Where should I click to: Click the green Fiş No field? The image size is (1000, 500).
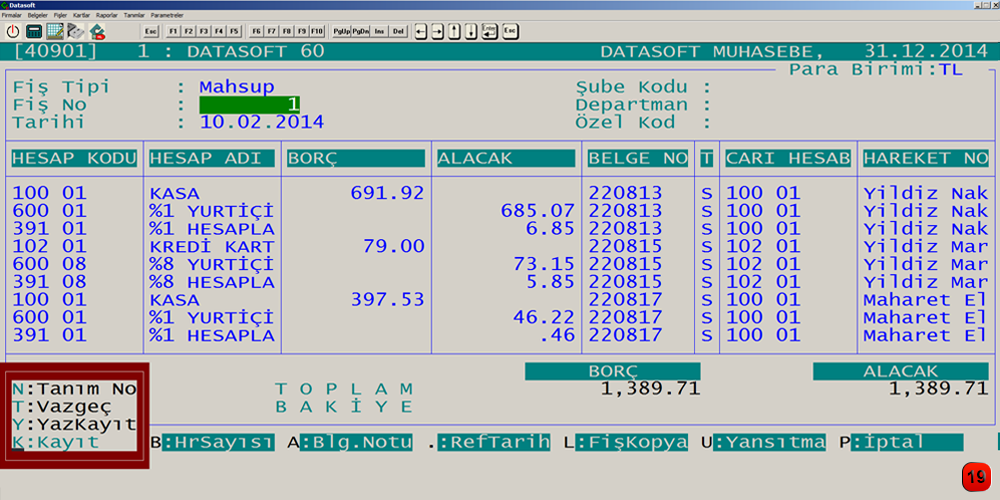click(x=249, y=105)
